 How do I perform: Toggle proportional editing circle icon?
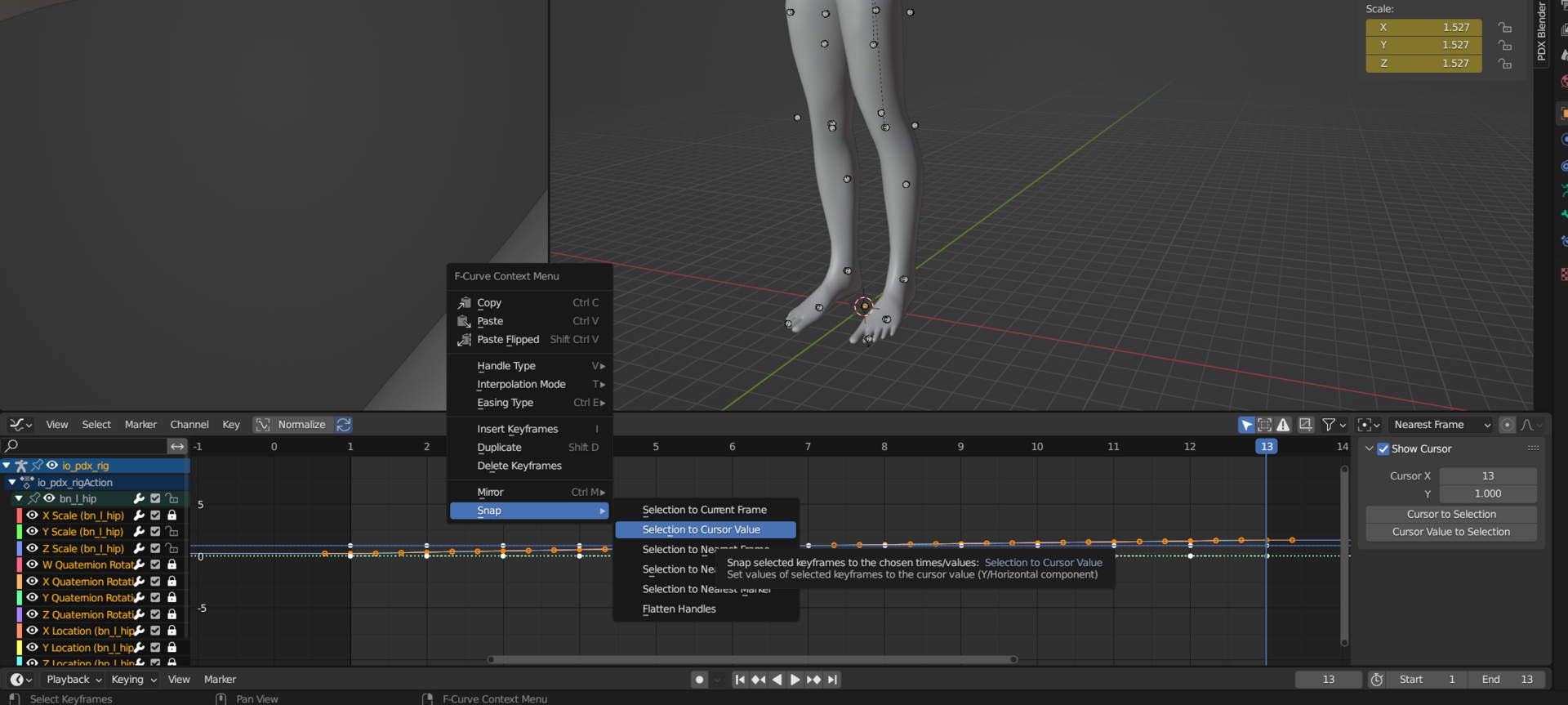tap(1508, 425)
